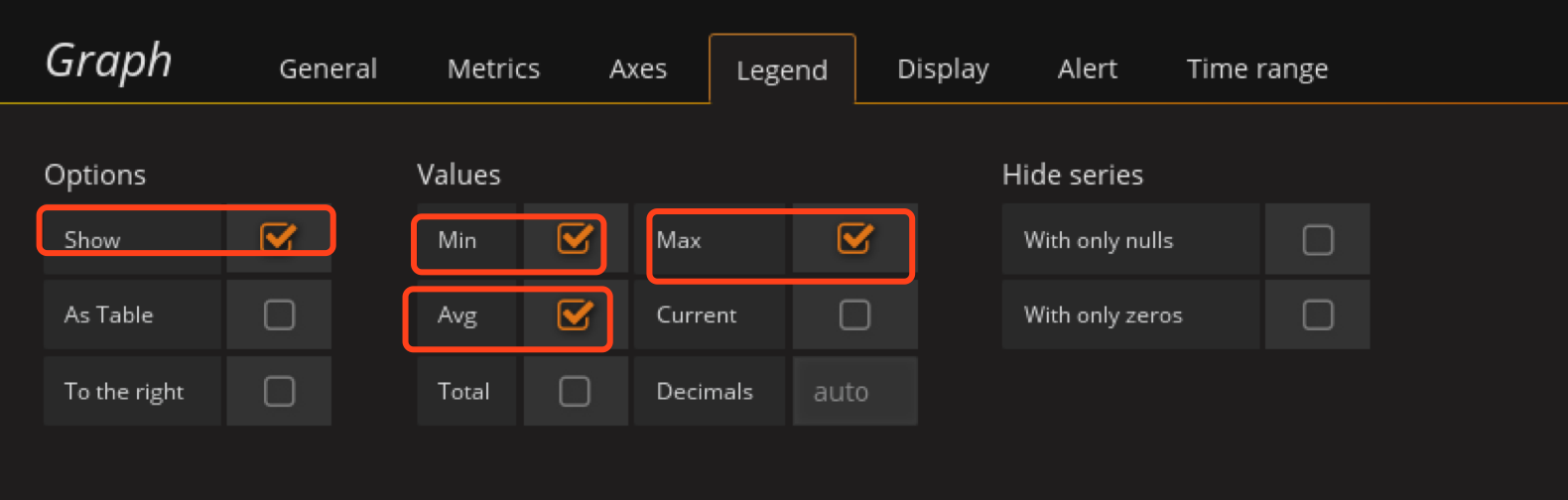Enable the Total value checkbox
The image size is (1568, 500).
[x=575, y=391]
